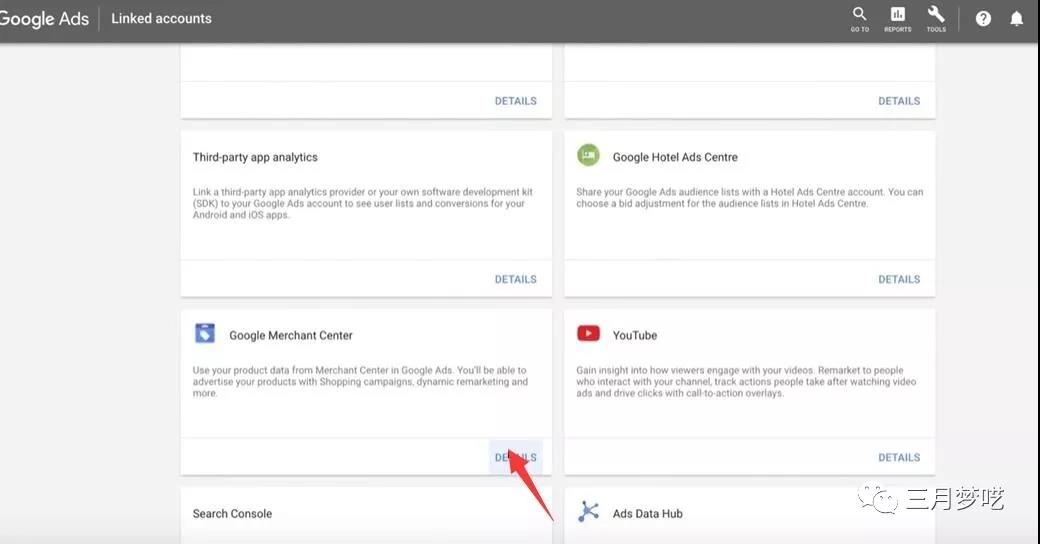1040x544 pixels.
Task: Open Details for Third-party app analytics
Action: (x=515, y=279)
